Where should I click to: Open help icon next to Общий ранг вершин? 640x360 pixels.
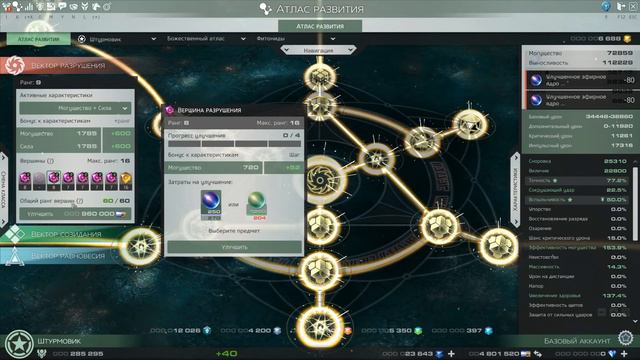80,201
